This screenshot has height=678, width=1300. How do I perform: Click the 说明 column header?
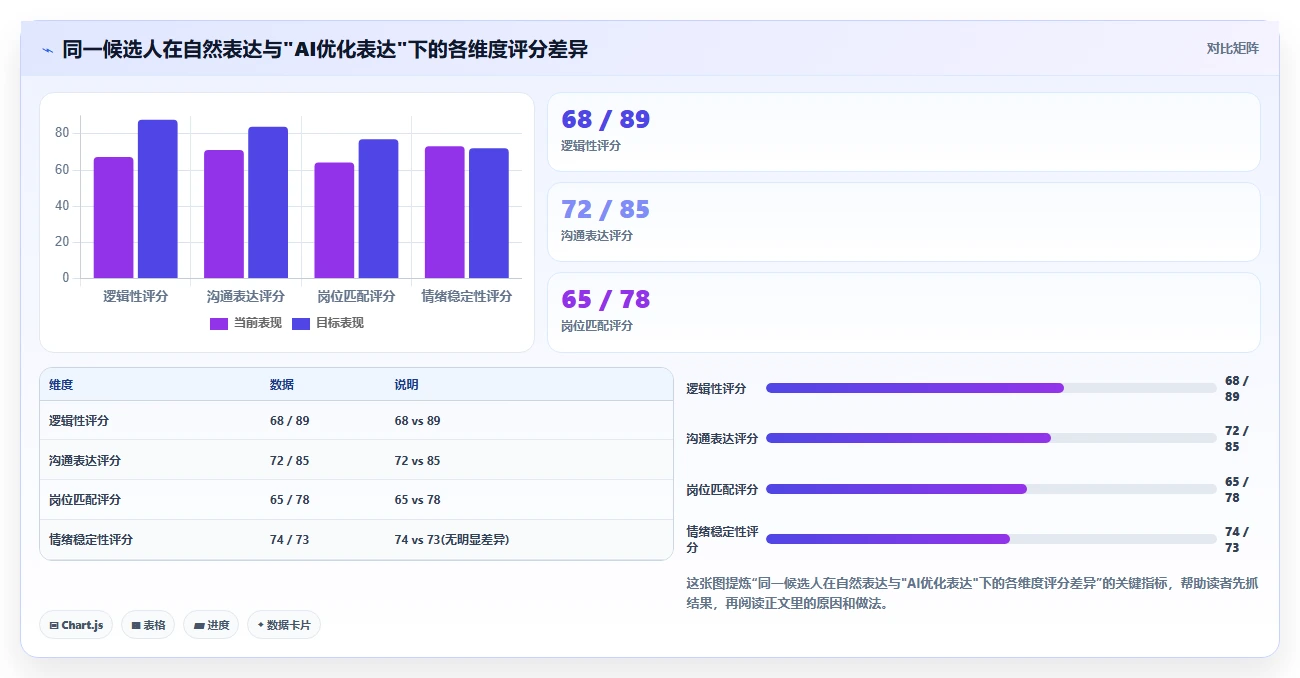tap(407, 385)
